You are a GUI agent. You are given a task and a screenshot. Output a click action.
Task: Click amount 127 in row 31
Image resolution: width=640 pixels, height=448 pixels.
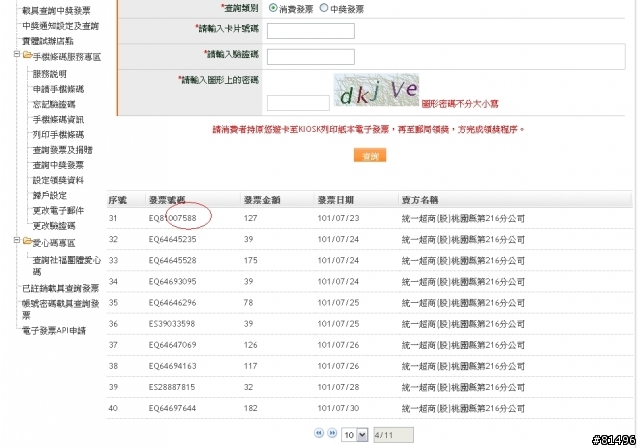click(x=250, y=218)
